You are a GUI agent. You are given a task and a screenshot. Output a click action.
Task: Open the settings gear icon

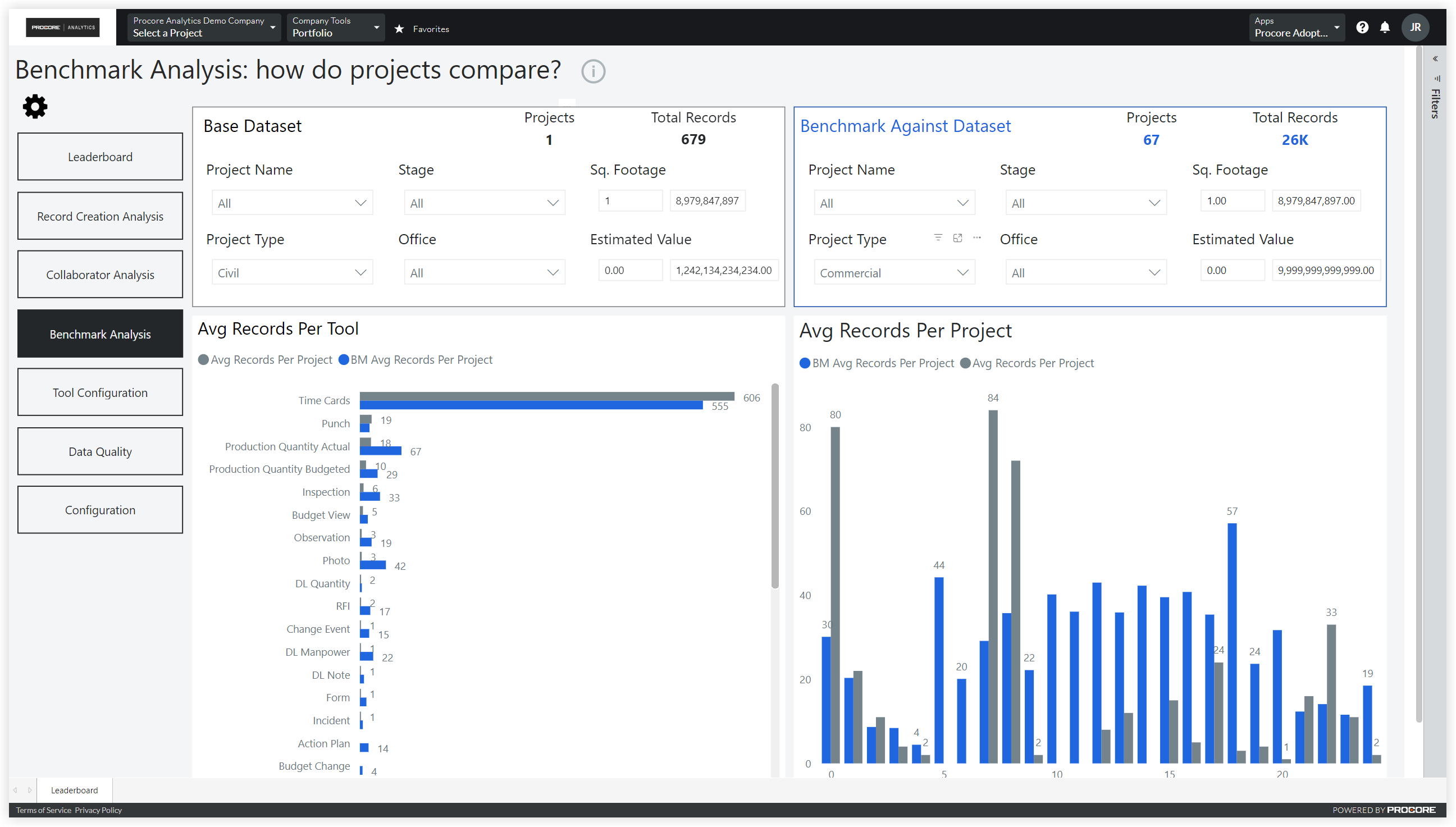tap(35, 106)
